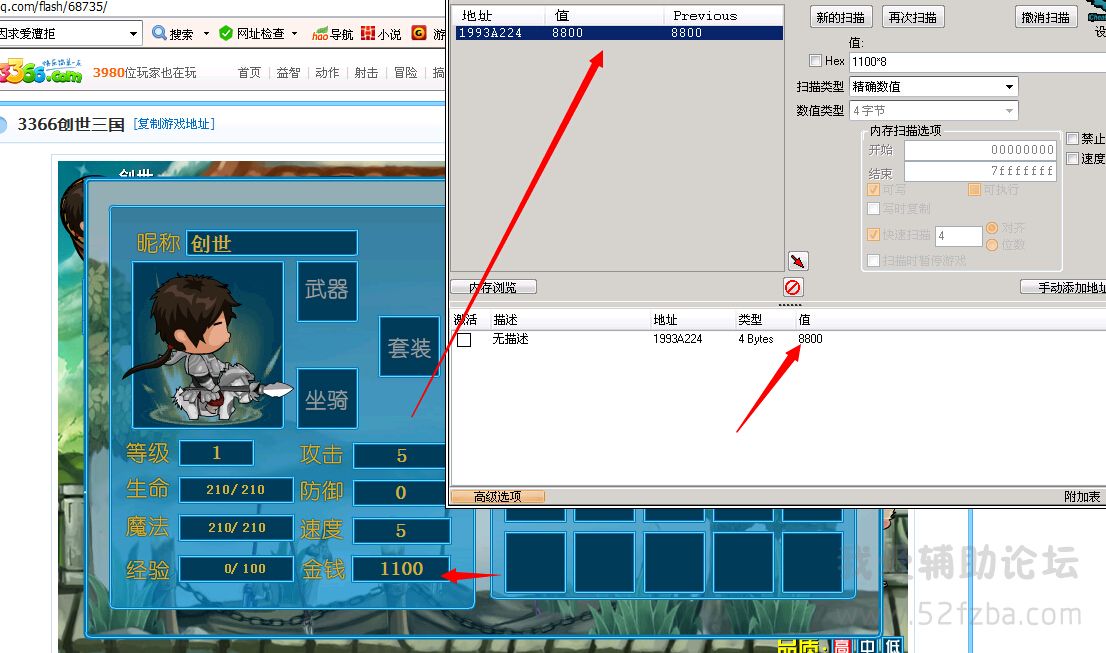Set game quality to 中
The width and height of the screenshot is (1106, 653).
pyautogui.click(x=868, y=646)
